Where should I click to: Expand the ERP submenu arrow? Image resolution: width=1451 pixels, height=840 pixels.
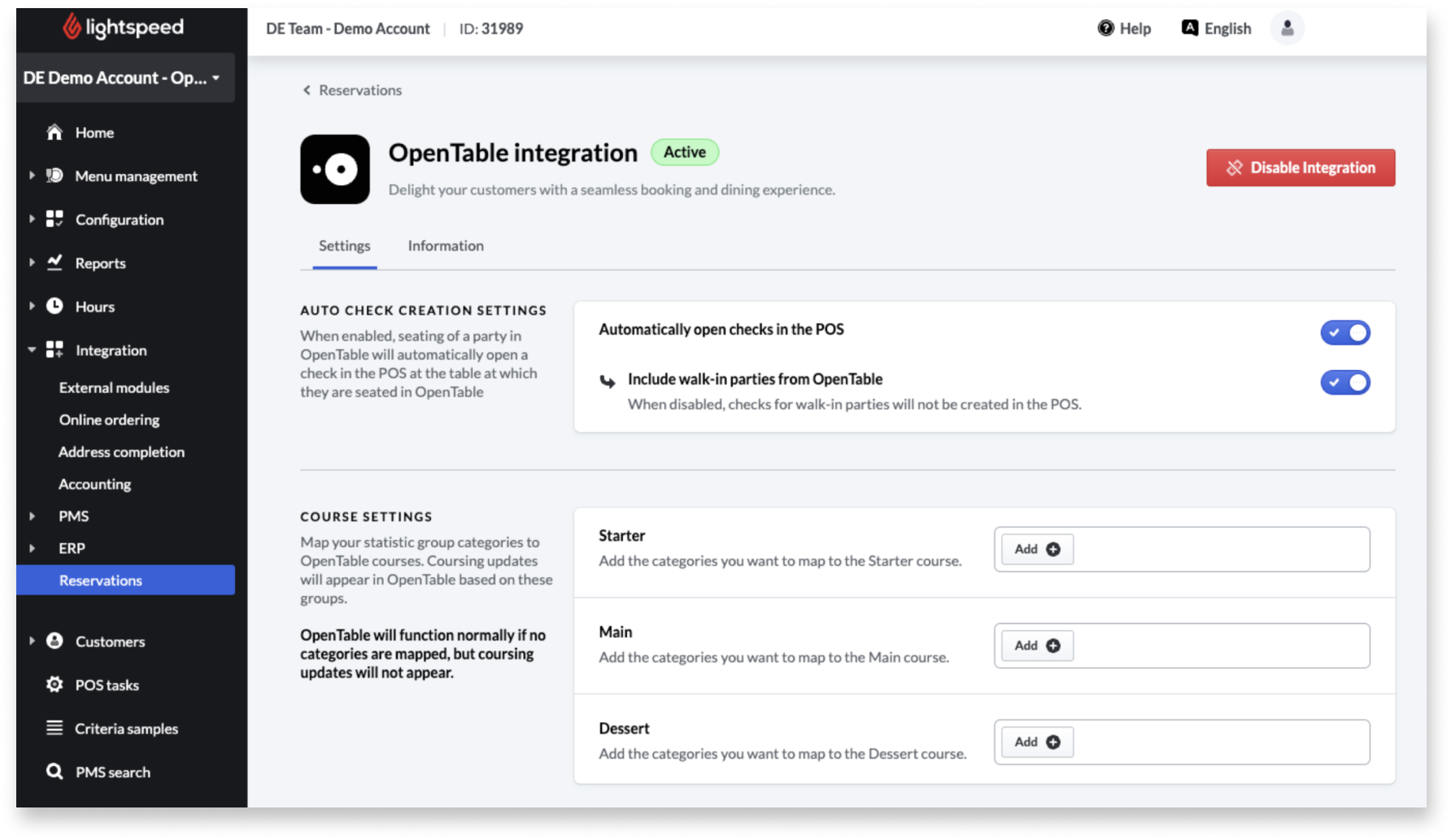click(x=32, y=548)
